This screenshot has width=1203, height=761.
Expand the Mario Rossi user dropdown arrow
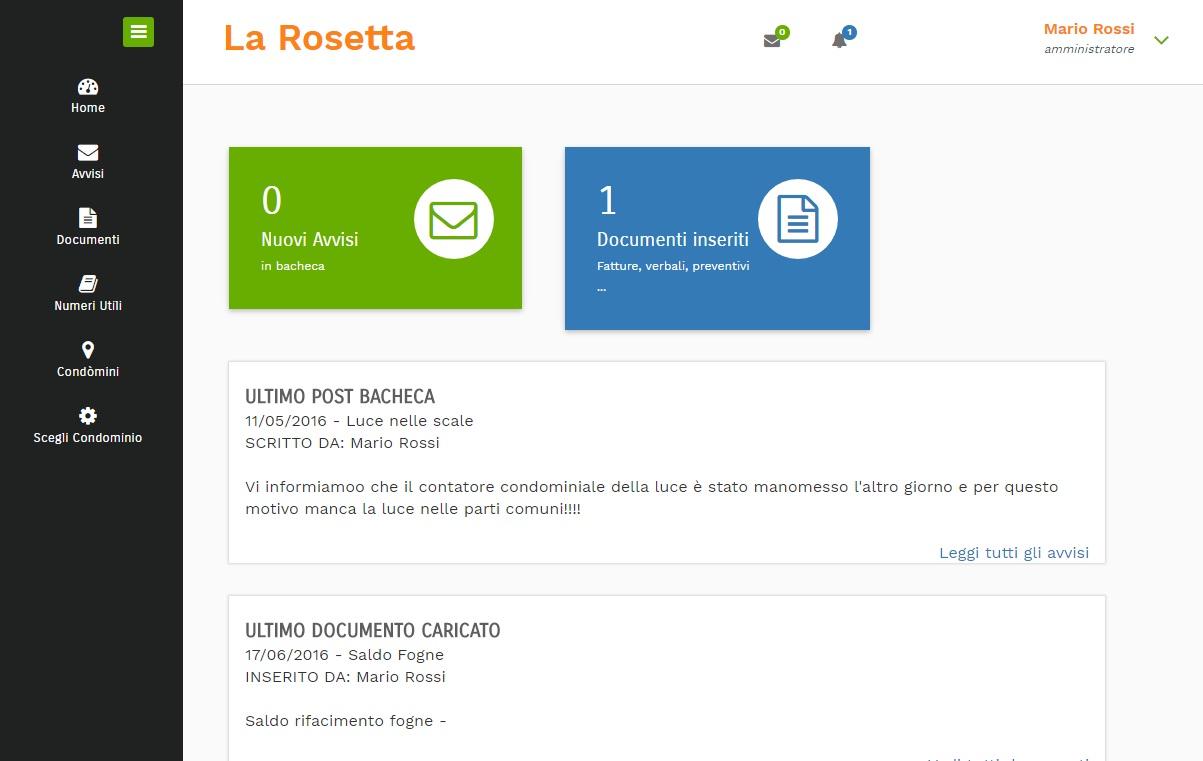1161,40
